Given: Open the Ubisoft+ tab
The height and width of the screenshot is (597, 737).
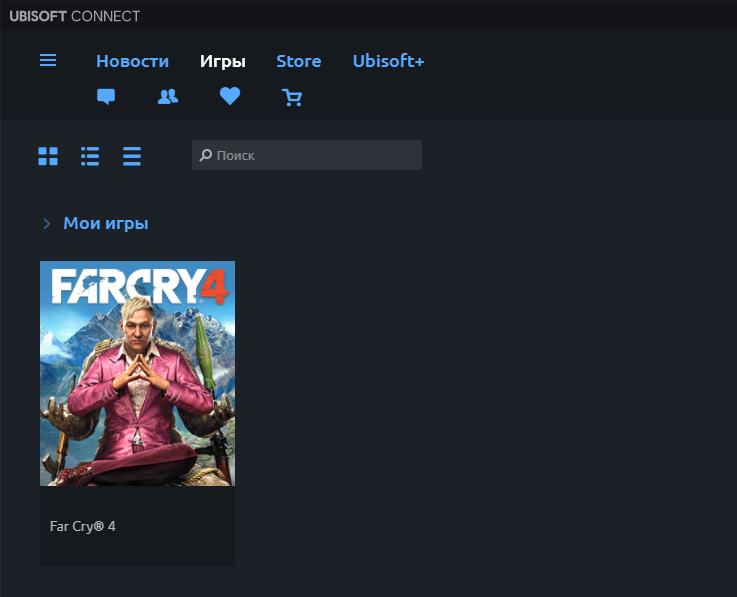Looking at the screenshot, I should click(388, 61).
